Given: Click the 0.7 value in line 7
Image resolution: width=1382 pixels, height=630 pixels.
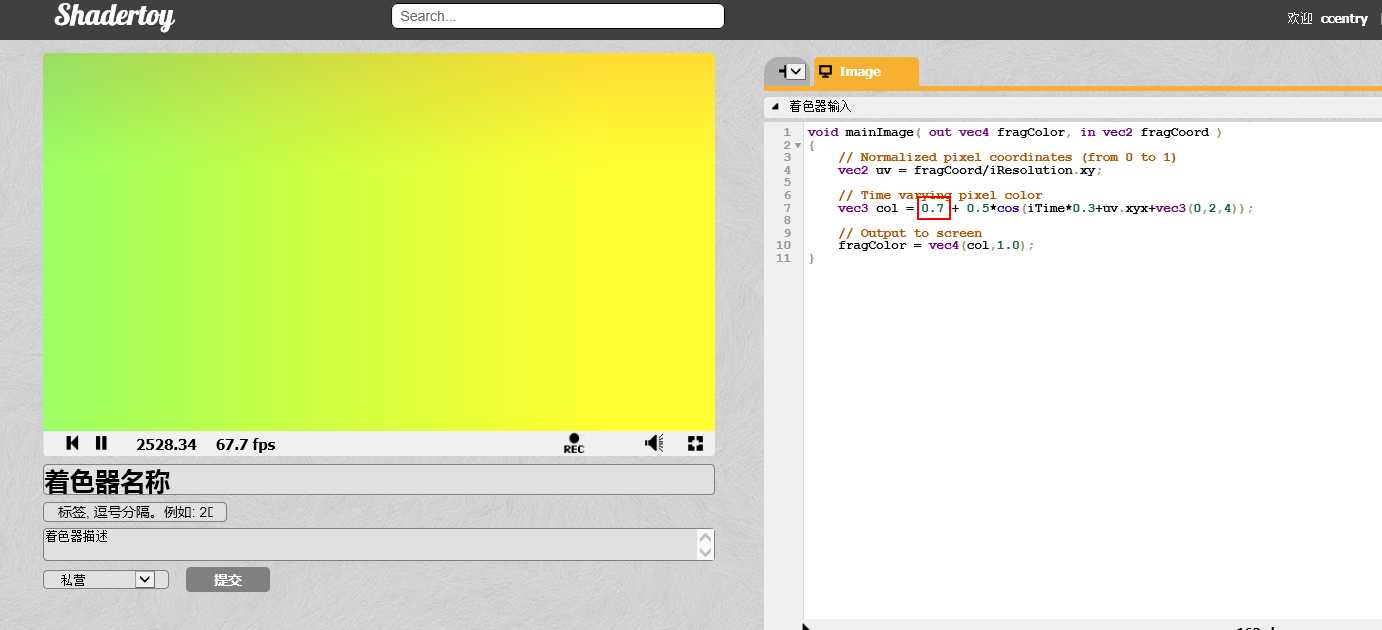Looking at the screenshot, I should (x=933, y=208).
